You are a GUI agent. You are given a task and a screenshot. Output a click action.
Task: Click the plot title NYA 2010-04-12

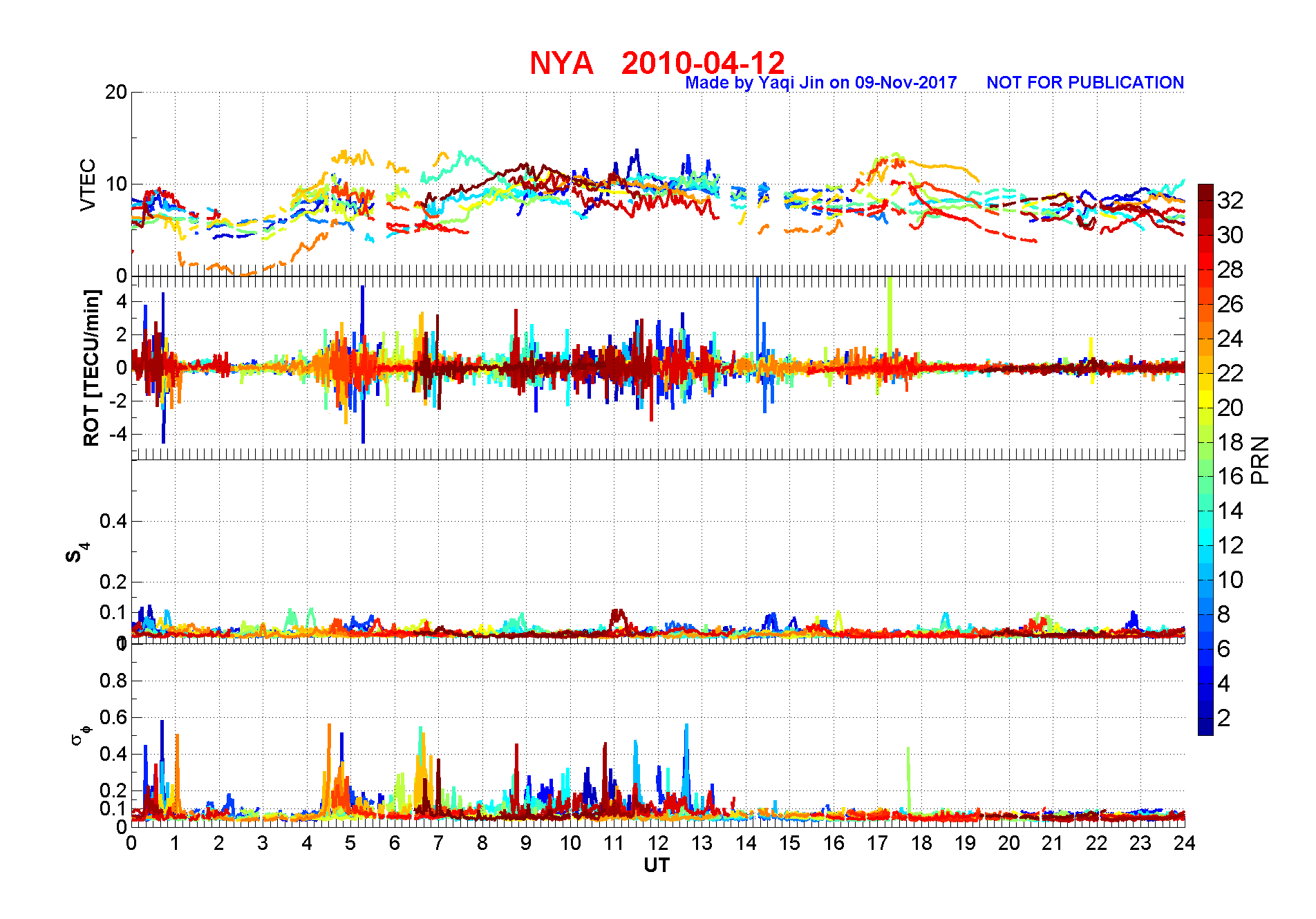(657, 63)
